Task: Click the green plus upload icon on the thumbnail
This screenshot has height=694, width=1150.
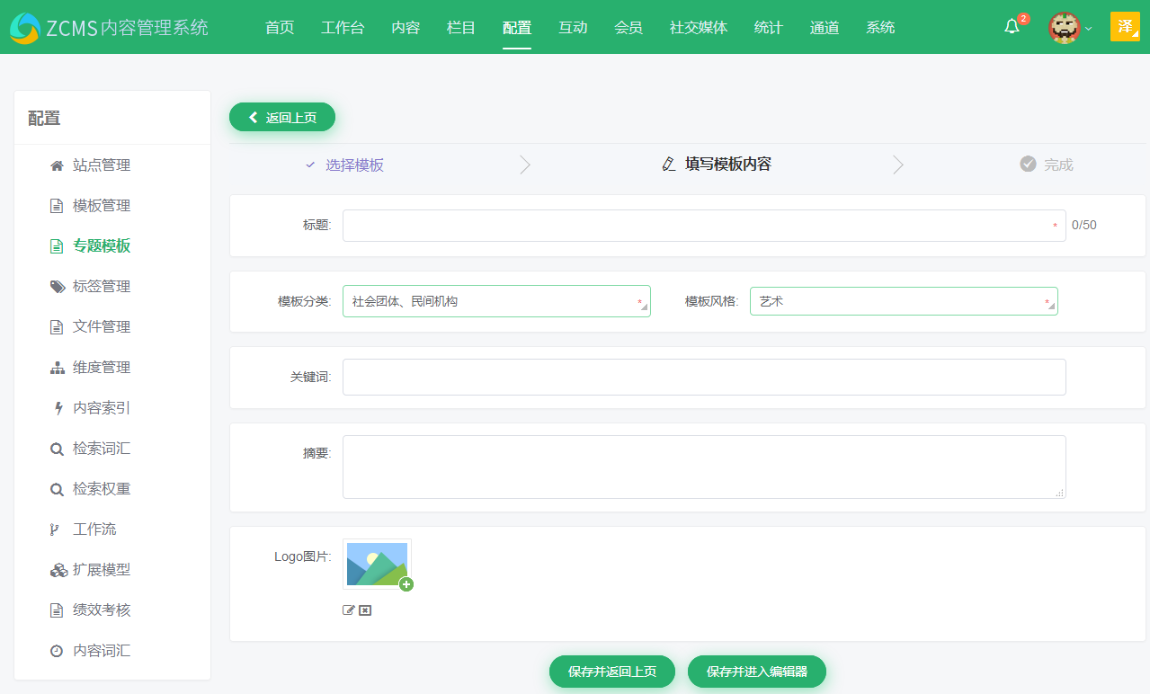Action: (x=404, y=584)
